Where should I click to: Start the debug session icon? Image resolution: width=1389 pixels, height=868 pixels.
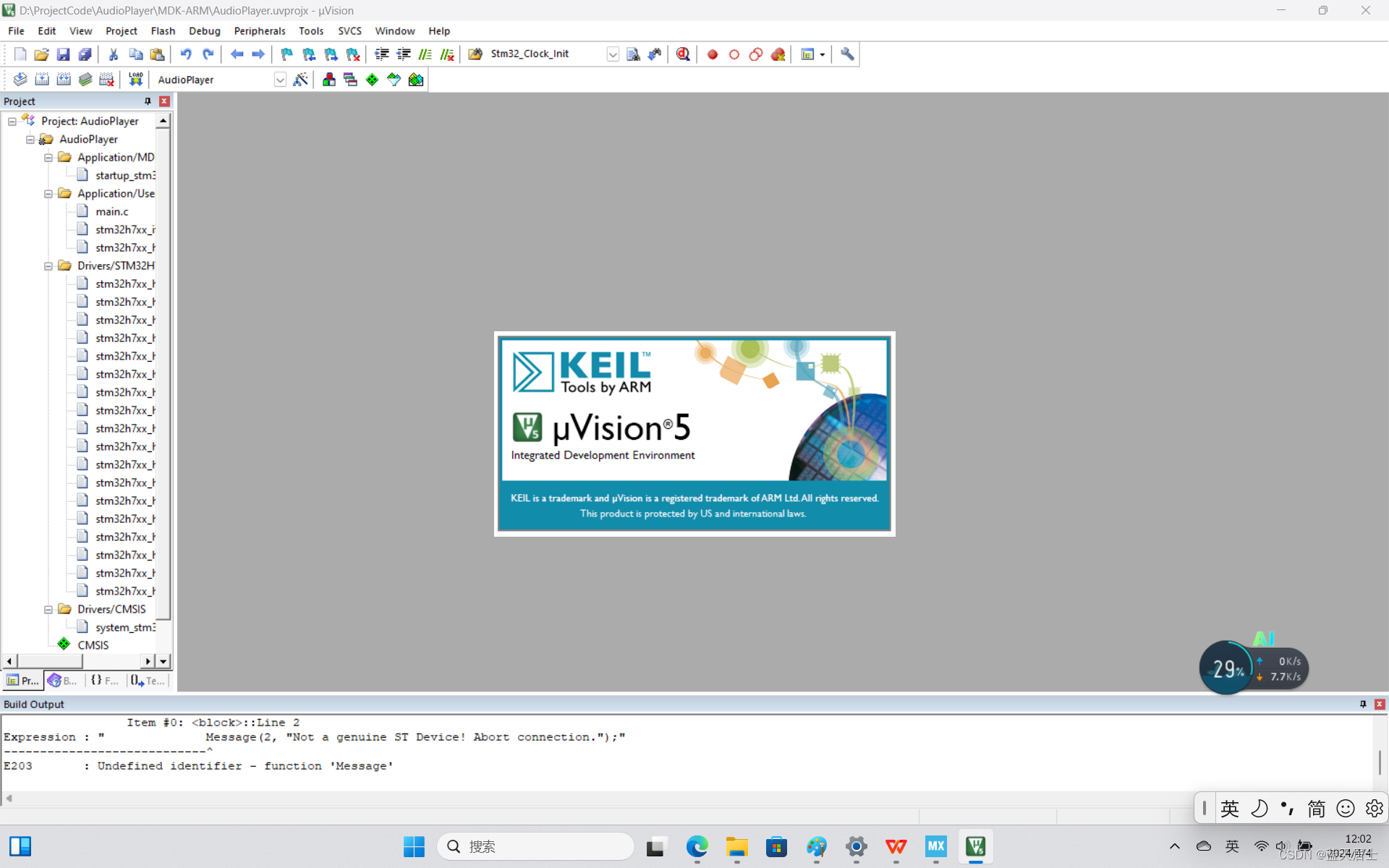(x=683, y=54)
